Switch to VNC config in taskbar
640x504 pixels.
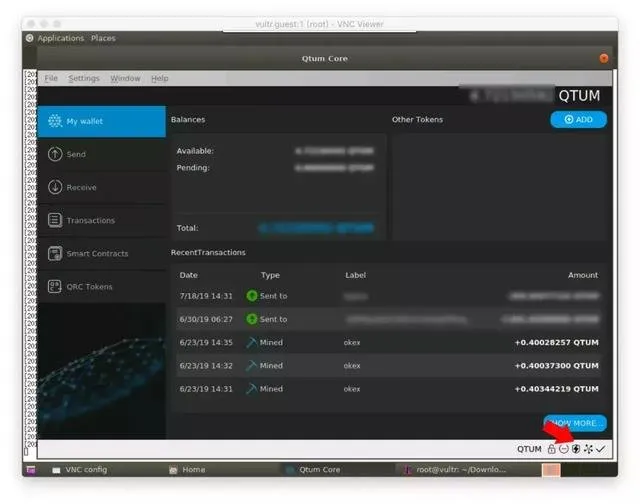coord(80,469)
